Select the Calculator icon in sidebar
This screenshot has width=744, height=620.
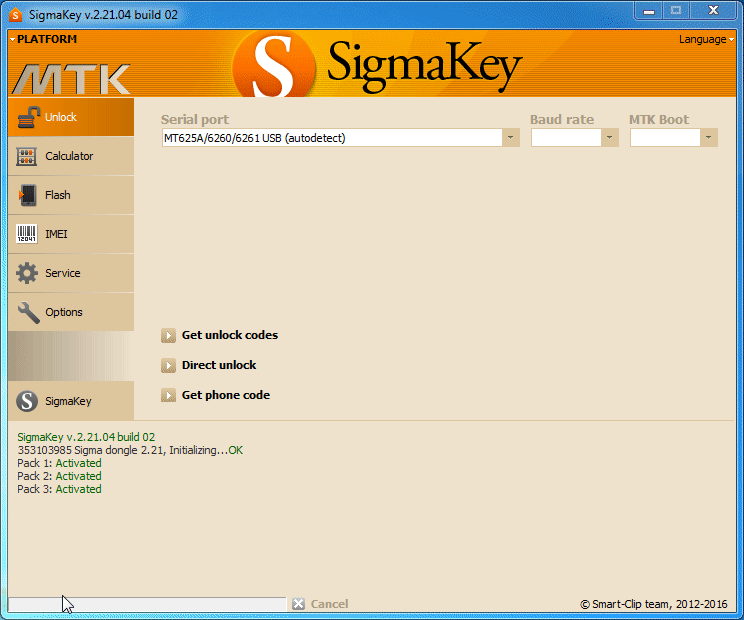[x=28, y=156]
